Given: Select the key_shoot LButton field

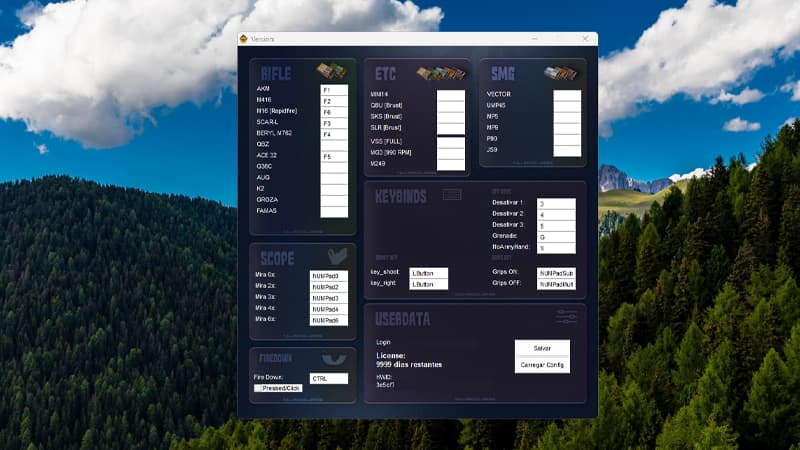Looking at the screenshot, I should pyautogui.click(x=429, y=272).
